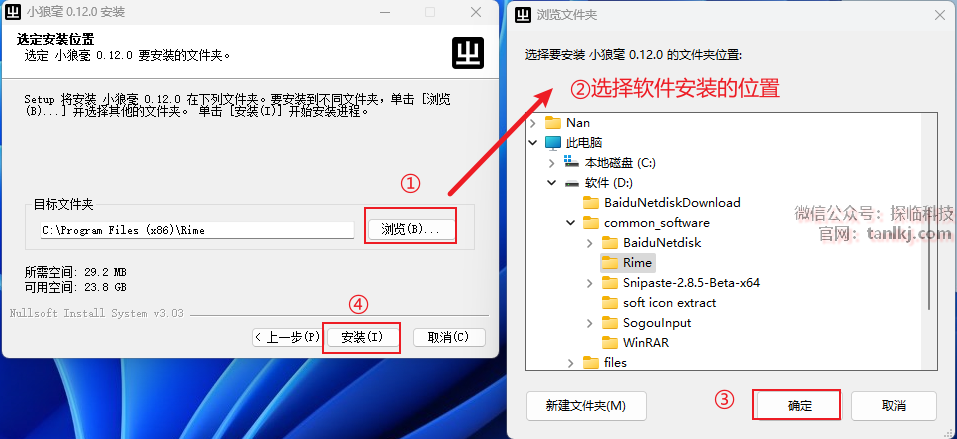The height and width of the screenshot is (439, 957).
Task: Select the 'soft icon extract' label
Action: [670, 303]
